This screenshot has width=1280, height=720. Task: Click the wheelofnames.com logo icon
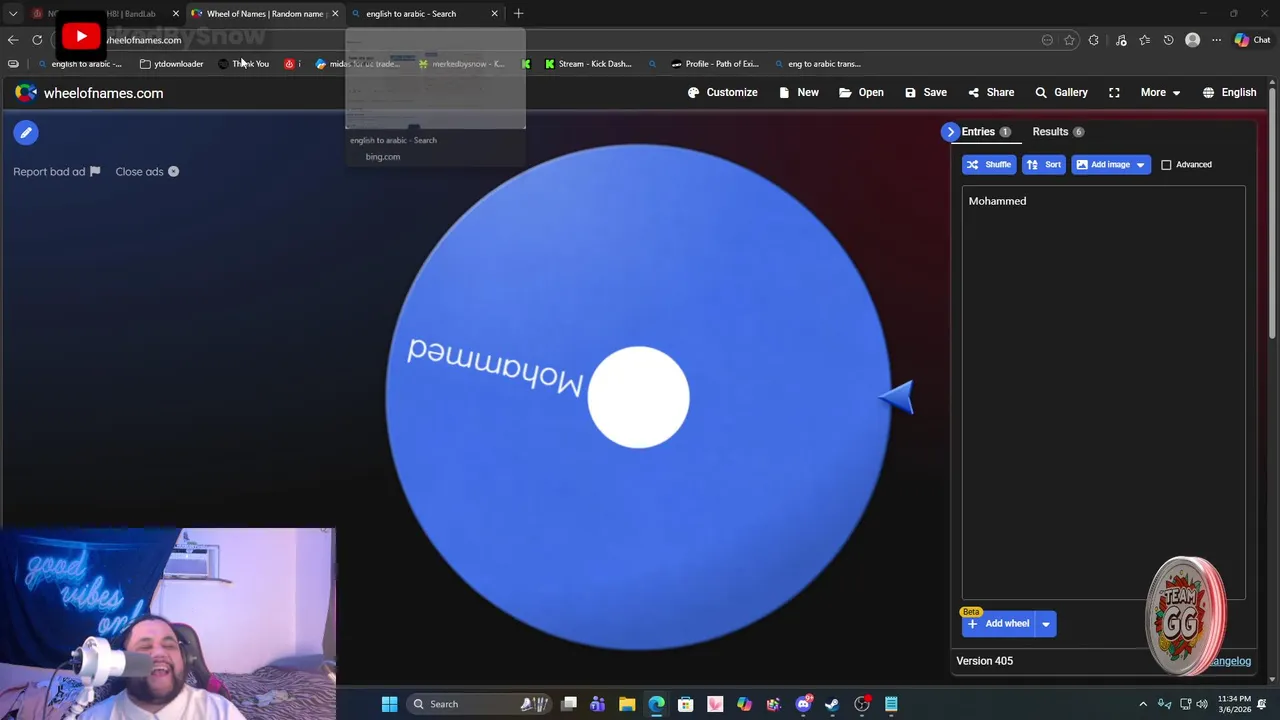coord(26,92)
